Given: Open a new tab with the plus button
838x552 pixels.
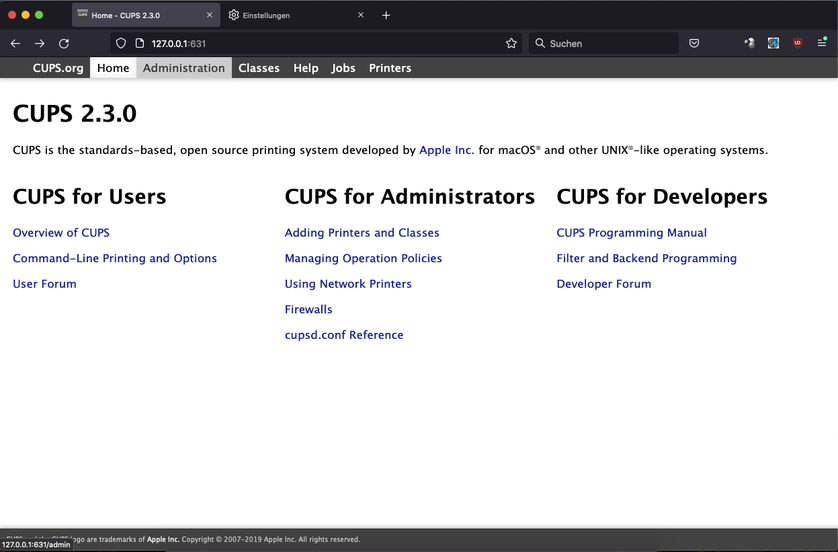Looking at the screenshot, I should 386,15.
